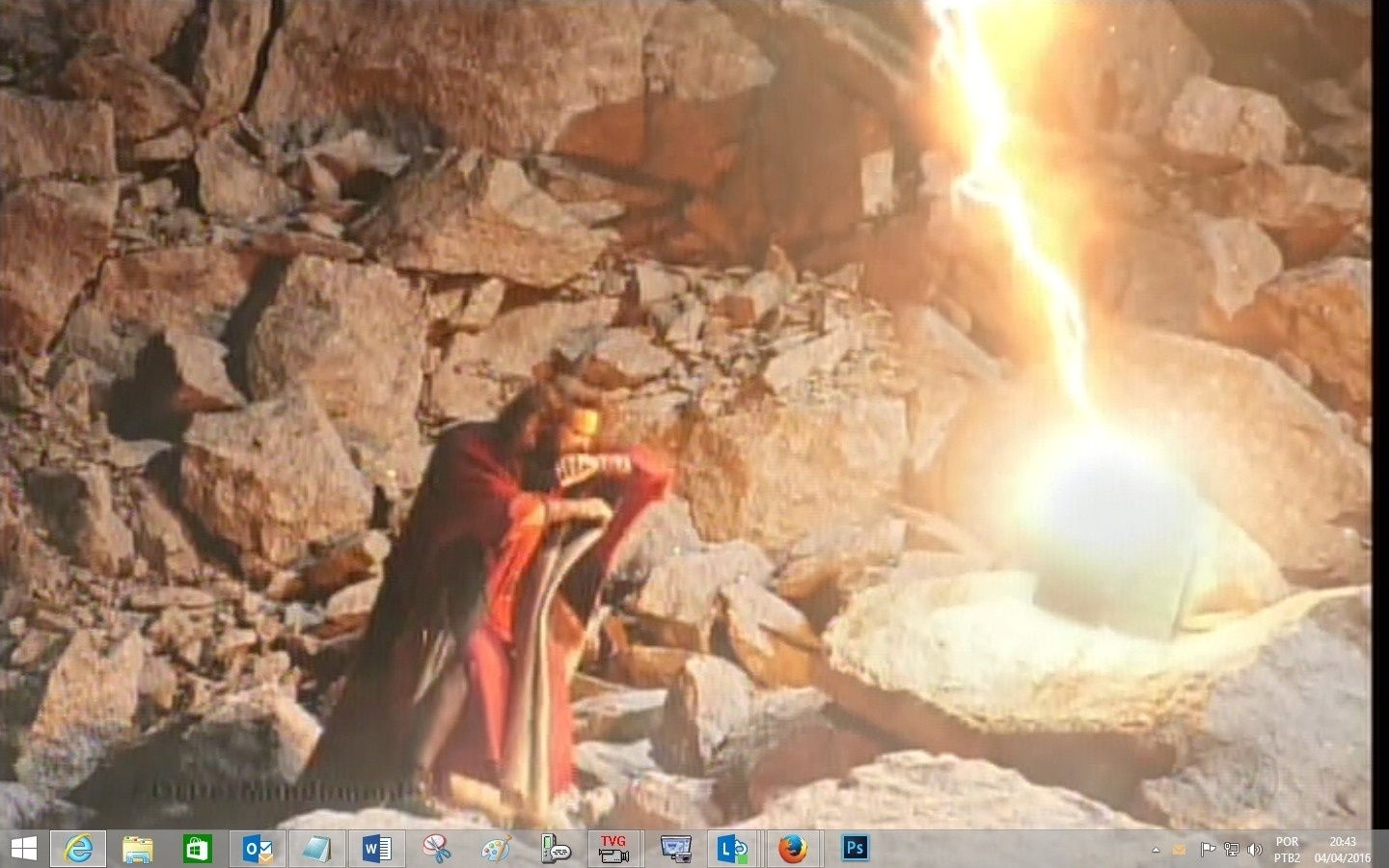Open Microsoft Lync from the taskbar

733,849
